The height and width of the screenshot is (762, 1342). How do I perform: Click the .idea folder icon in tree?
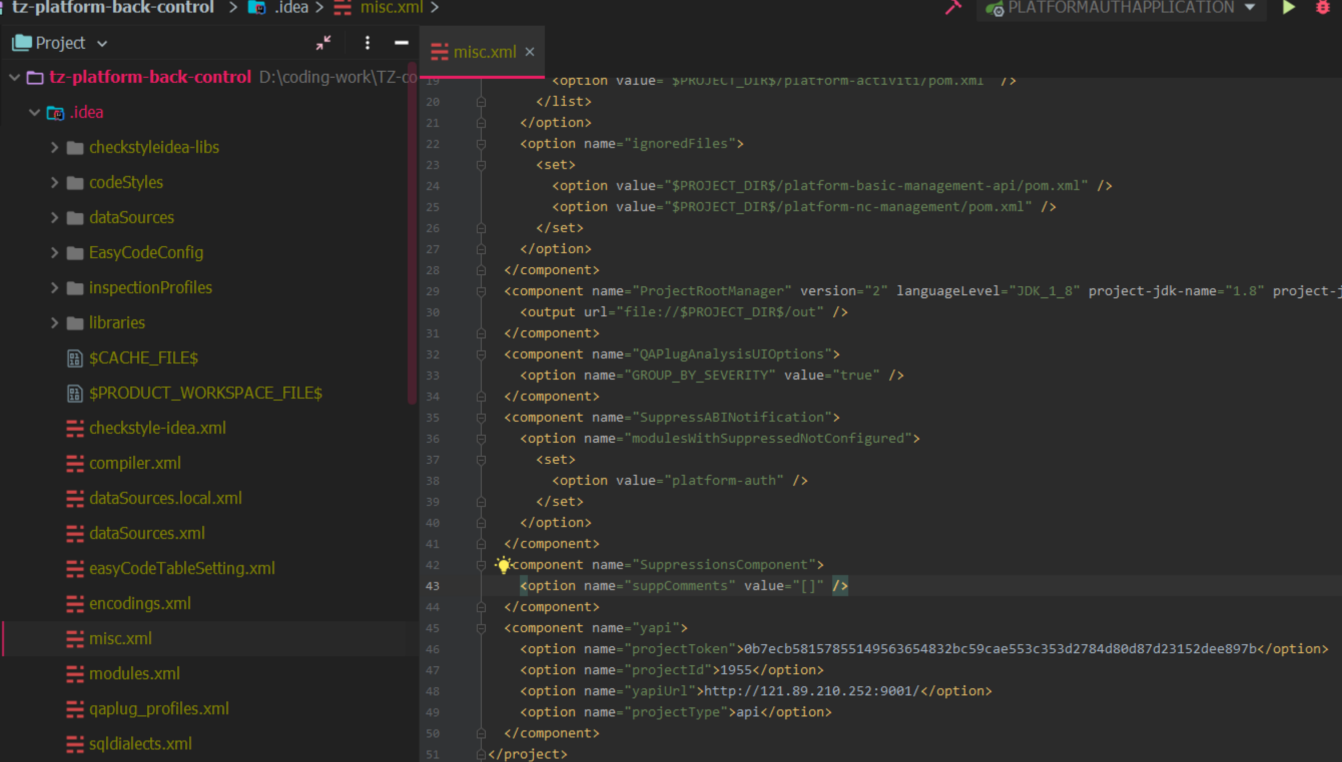pos(55,112)
